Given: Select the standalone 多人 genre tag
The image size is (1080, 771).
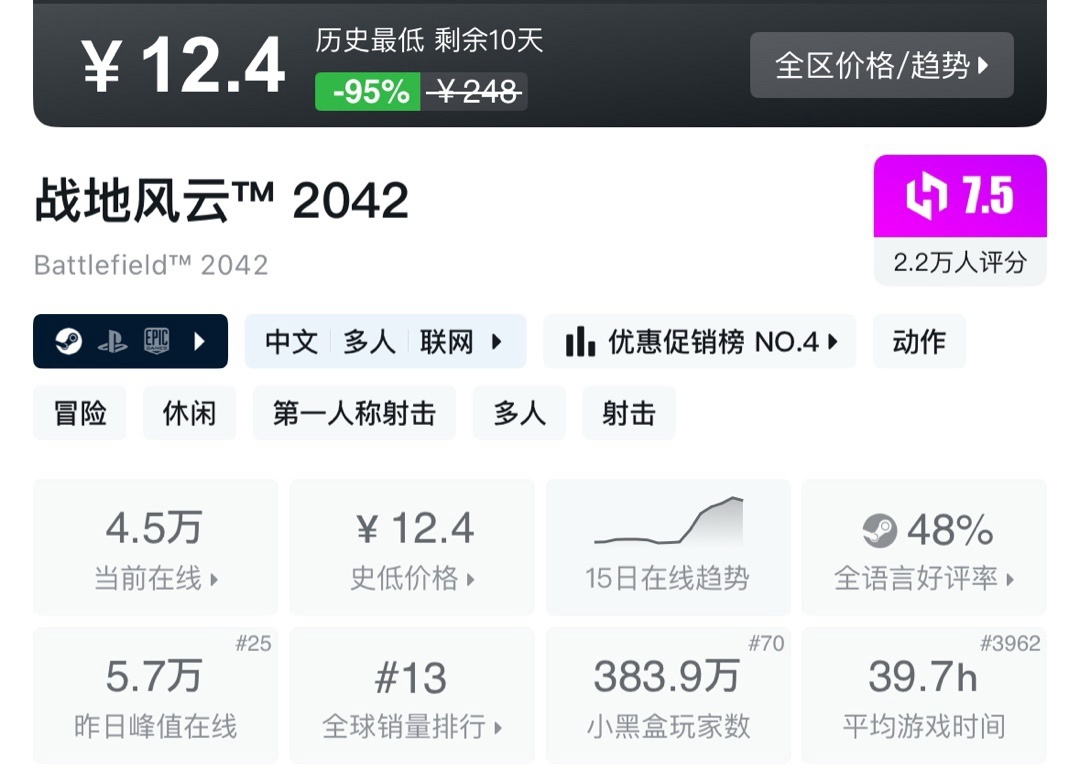Looking at the screenshot, I should tap(519, 413).
